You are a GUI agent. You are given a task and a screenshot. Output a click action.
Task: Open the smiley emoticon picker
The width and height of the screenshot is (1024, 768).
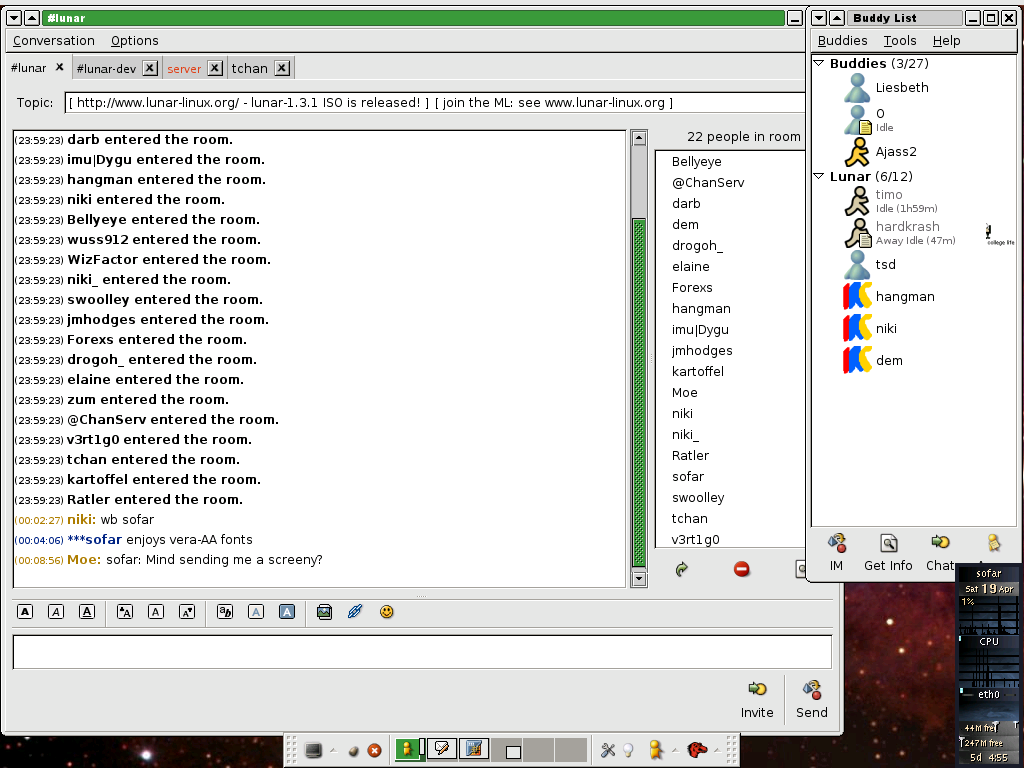[386, 612]
